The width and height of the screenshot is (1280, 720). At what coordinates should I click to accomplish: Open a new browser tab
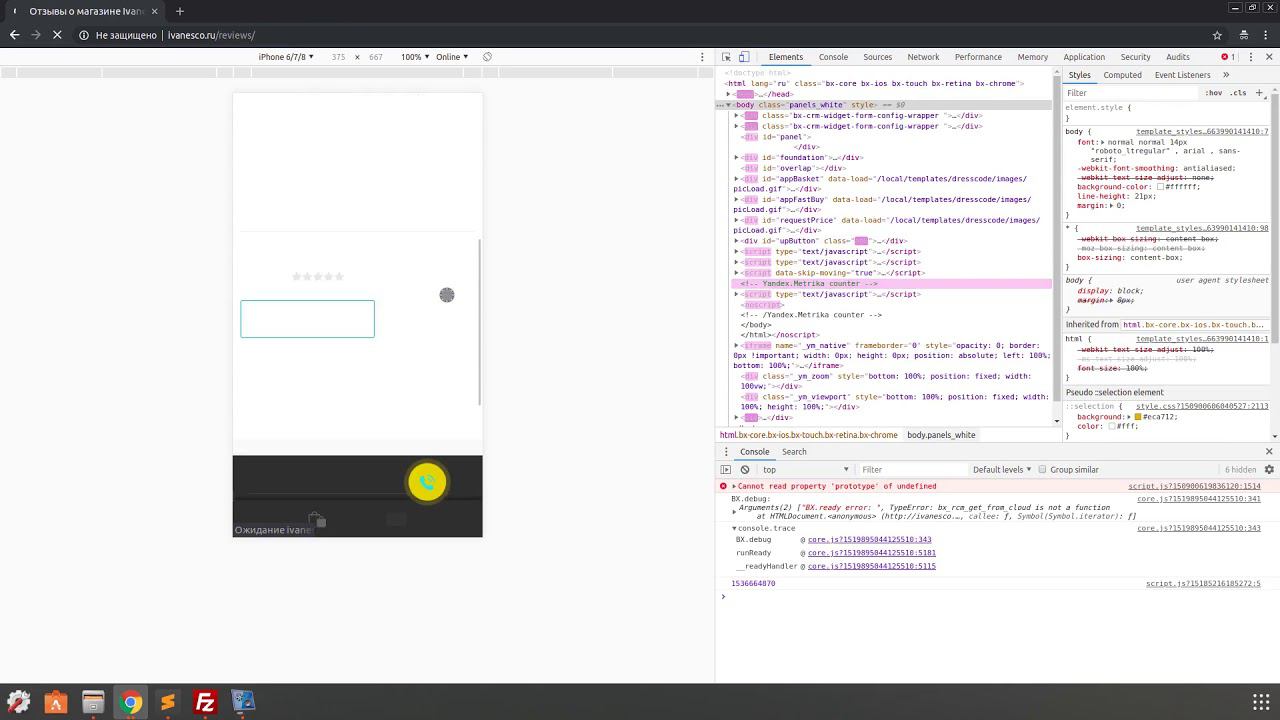click(180, 11)
